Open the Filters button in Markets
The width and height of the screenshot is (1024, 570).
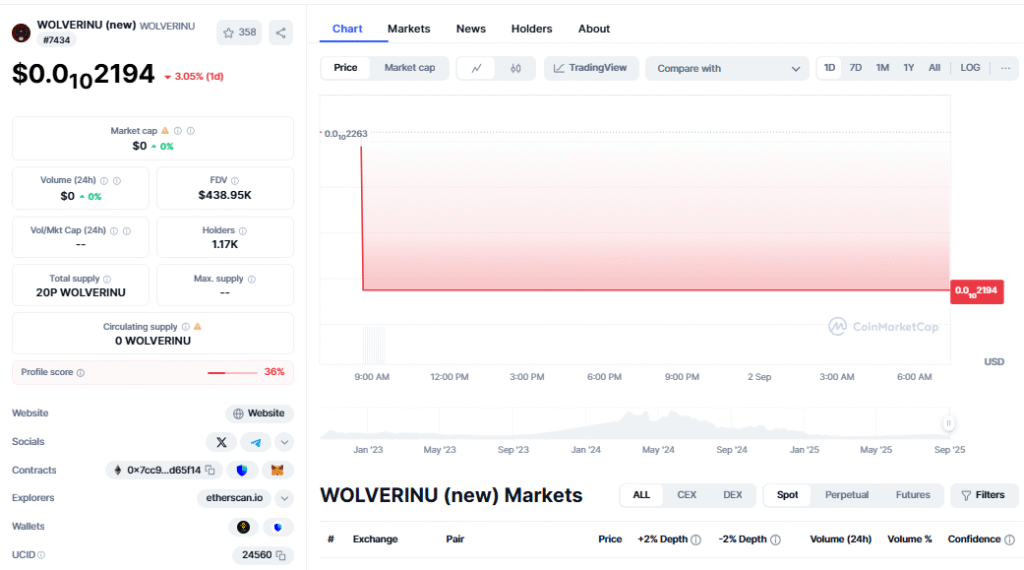coord(984,495)
